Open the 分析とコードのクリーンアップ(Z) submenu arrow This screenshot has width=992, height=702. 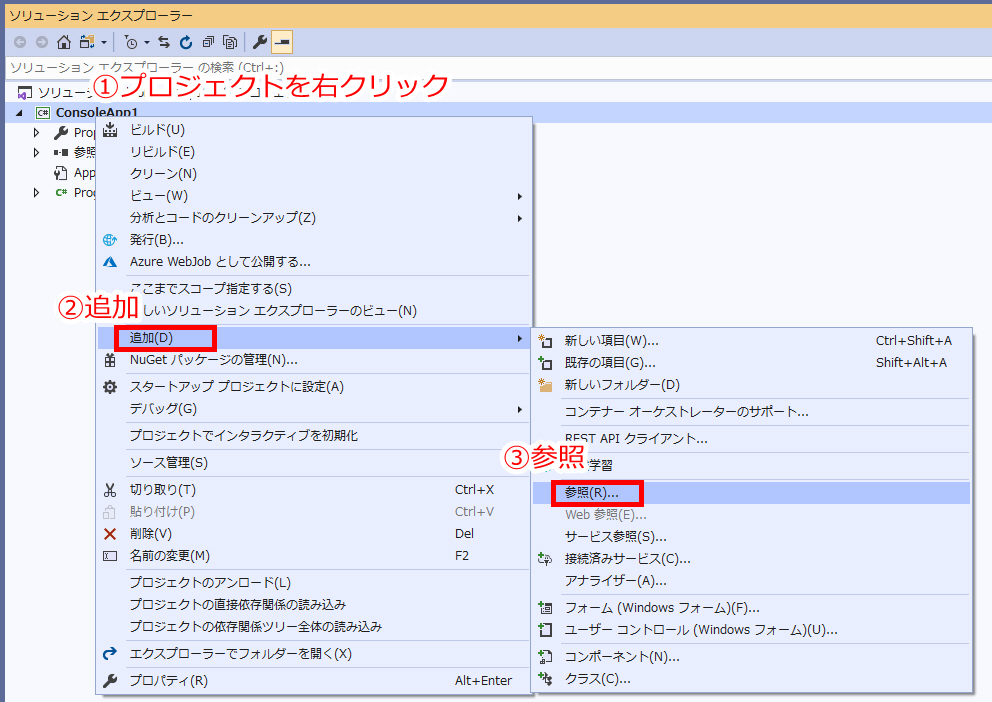click(519, 218)
